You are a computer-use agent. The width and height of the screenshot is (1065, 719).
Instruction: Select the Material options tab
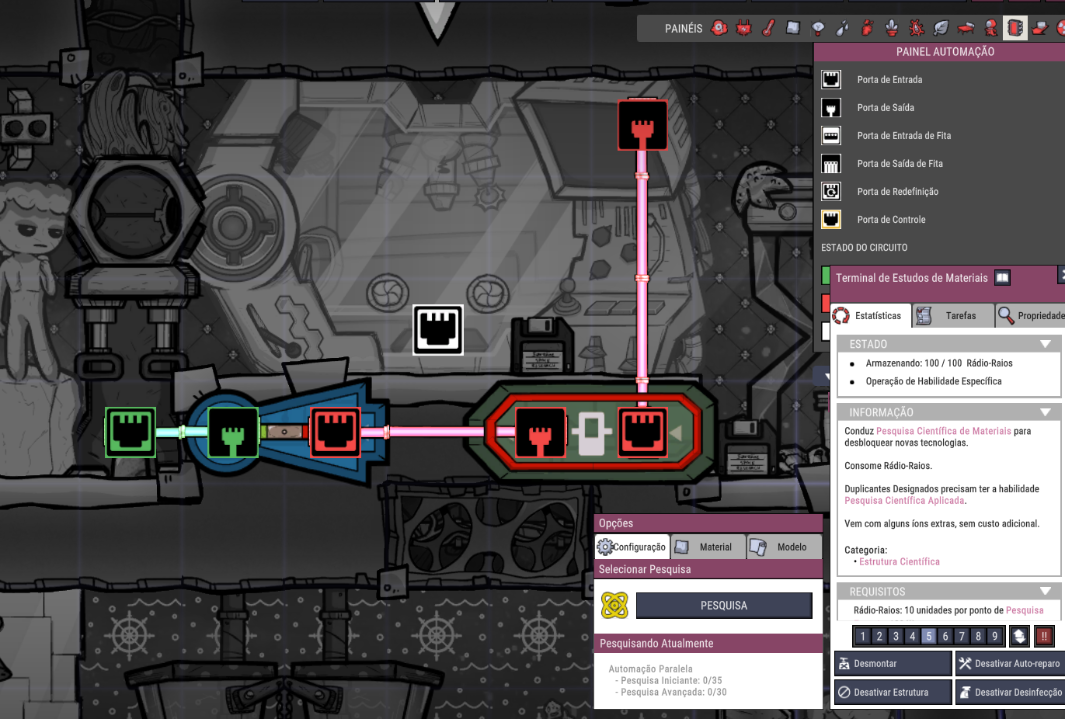click(x=708, y=547)
